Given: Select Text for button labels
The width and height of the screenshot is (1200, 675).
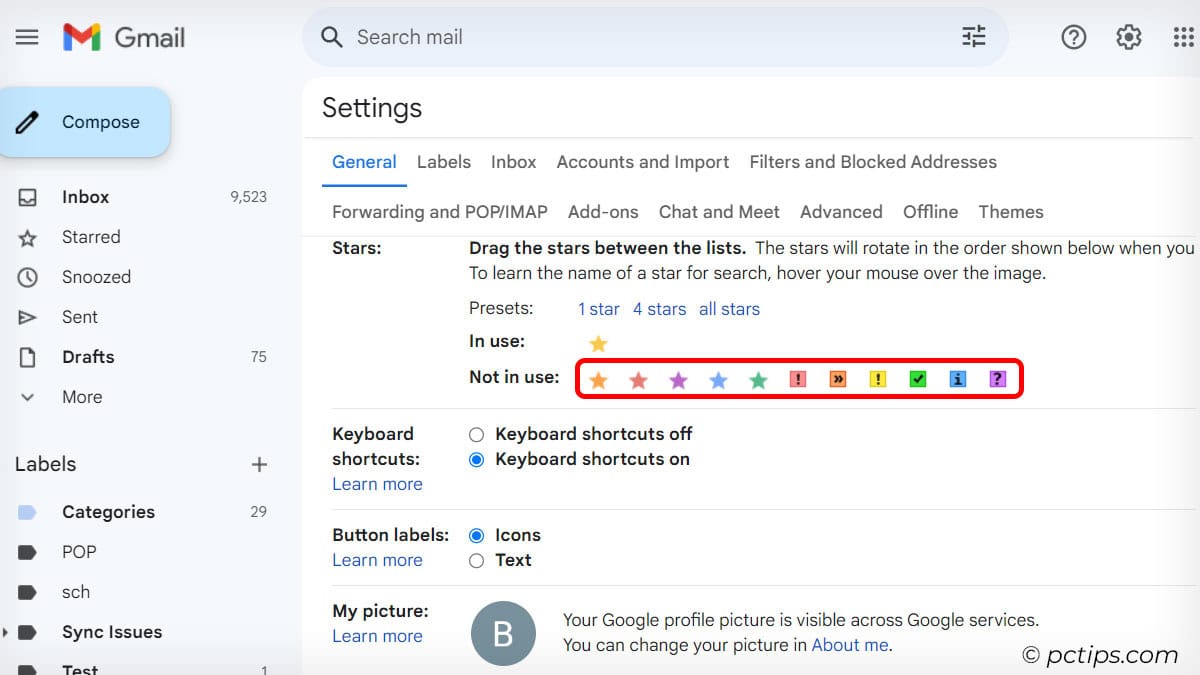Looking at the screenshot, I should (477, 560).
